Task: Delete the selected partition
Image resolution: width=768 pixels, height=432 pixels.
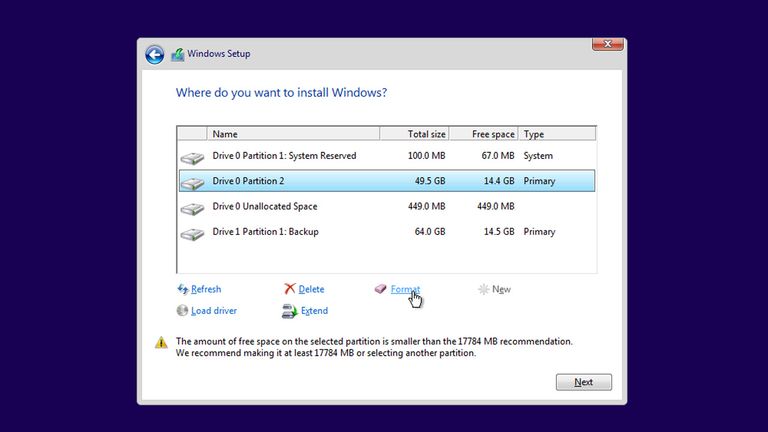Action: coord(311,289)
